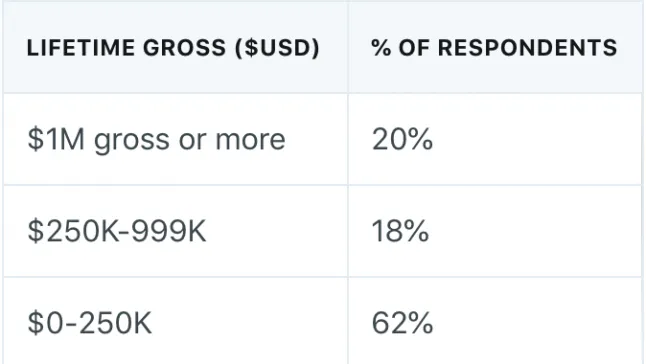The height and width of the screenshot is (364, 646).
Task: Click the word 'more' in first row
Action: pyautogui.click(x=250, y=140)
